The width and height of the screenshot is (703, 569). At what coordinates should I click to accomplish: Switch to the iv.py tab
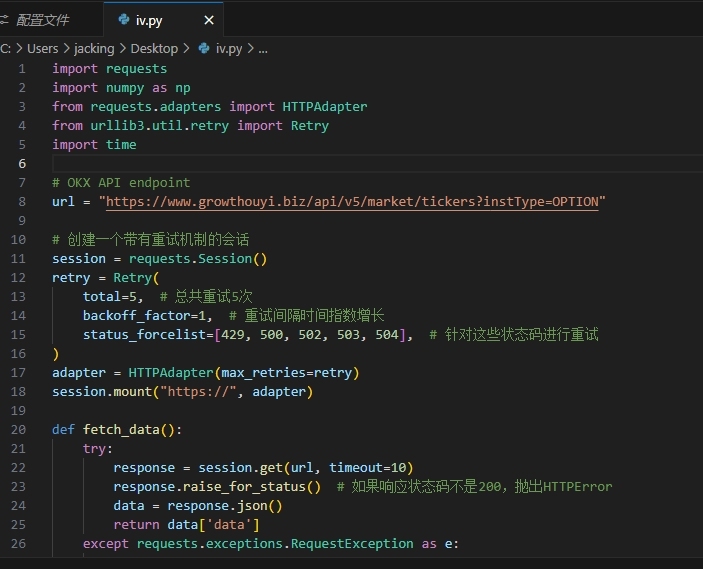click(x=163, y=20)
